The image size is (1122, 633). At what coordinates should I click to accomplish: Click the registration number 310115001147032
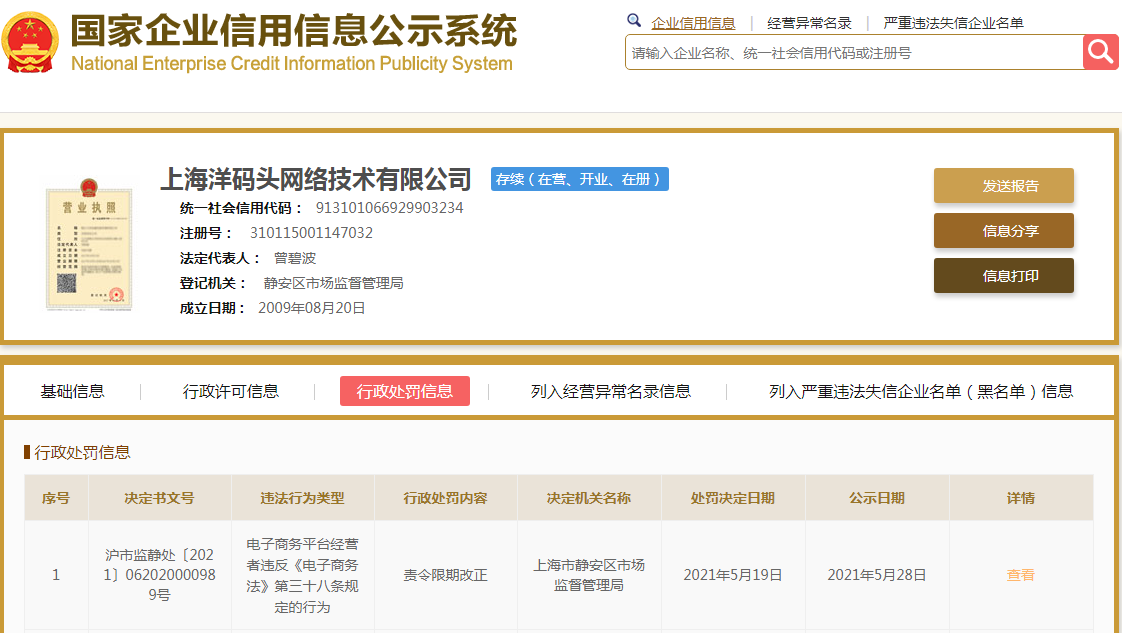311,233
